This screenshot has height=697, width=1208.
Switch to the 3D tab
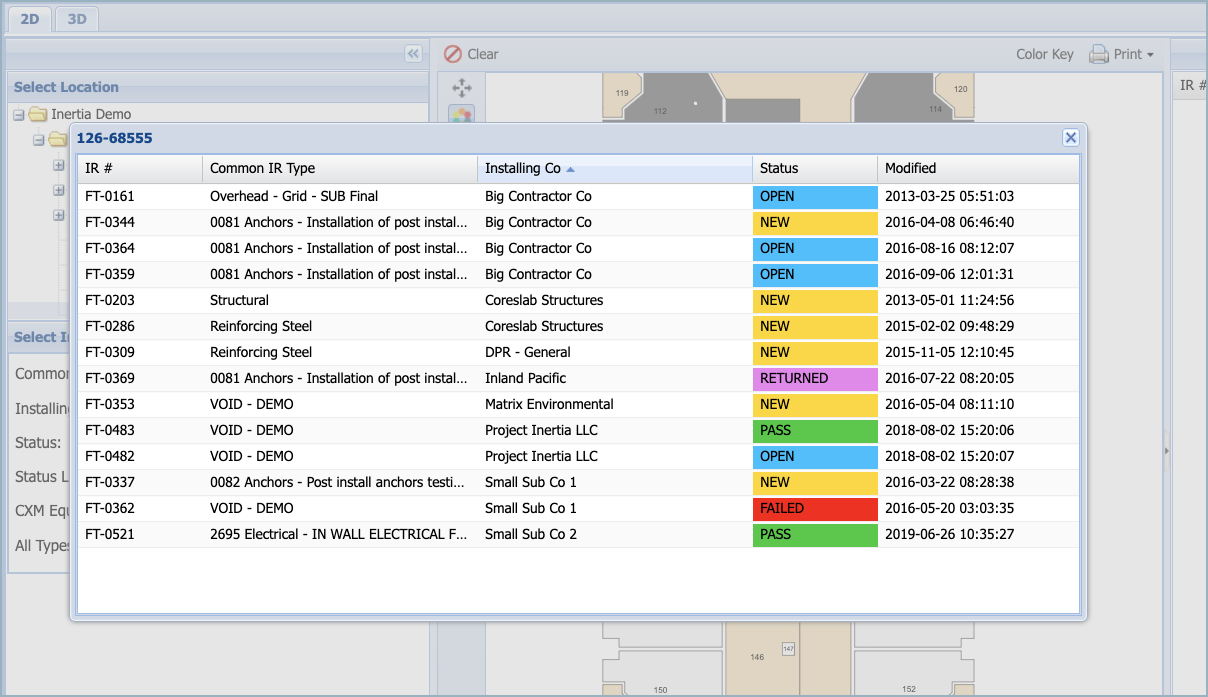[x=77, y=19]
